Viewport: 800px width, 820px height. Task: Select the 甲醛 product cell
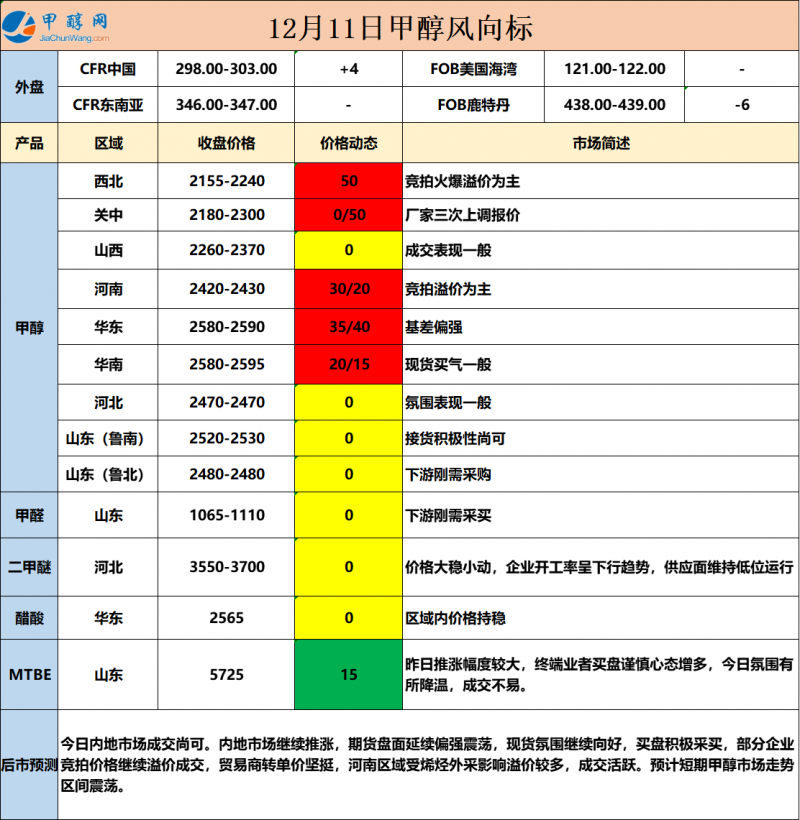29,516
